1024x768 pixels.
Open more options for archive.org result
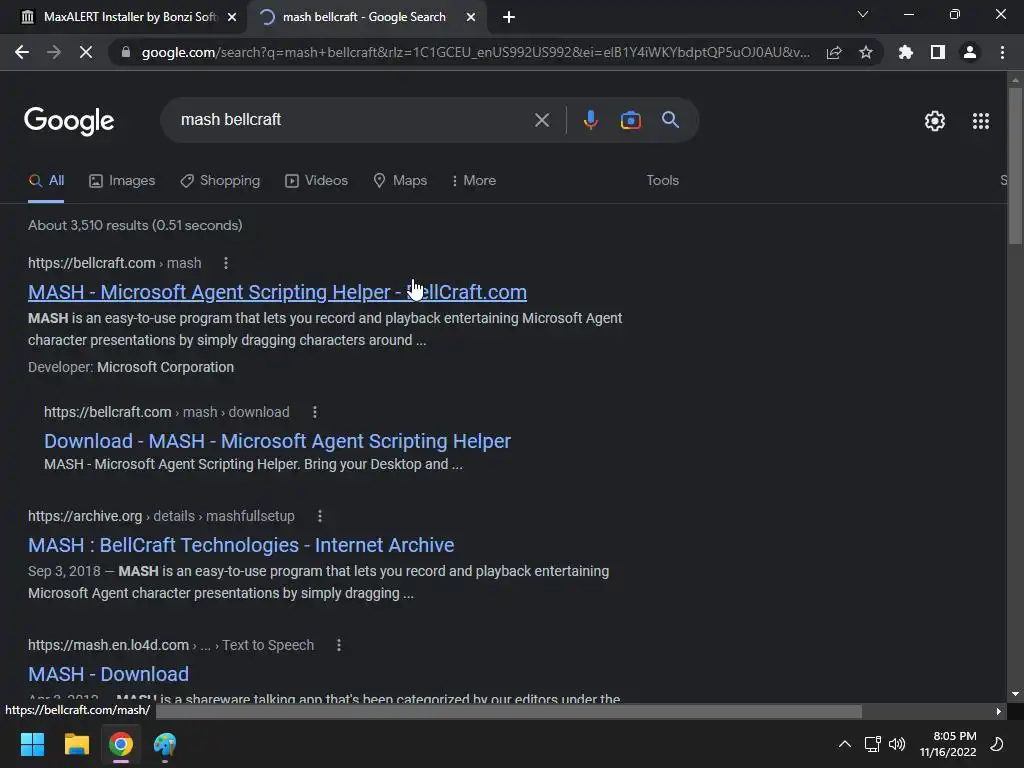tap(320, 516)
